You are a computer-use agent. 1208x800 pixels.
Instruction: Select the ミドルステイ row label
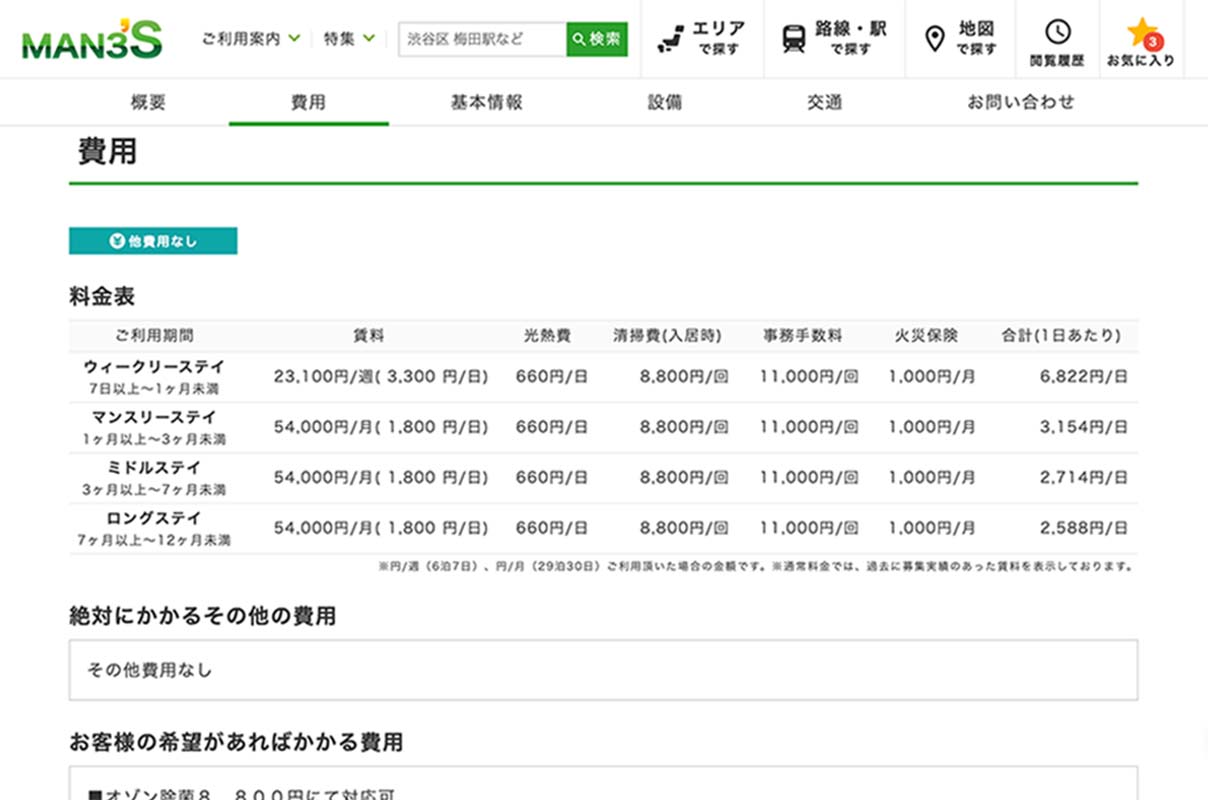[154, 468]
